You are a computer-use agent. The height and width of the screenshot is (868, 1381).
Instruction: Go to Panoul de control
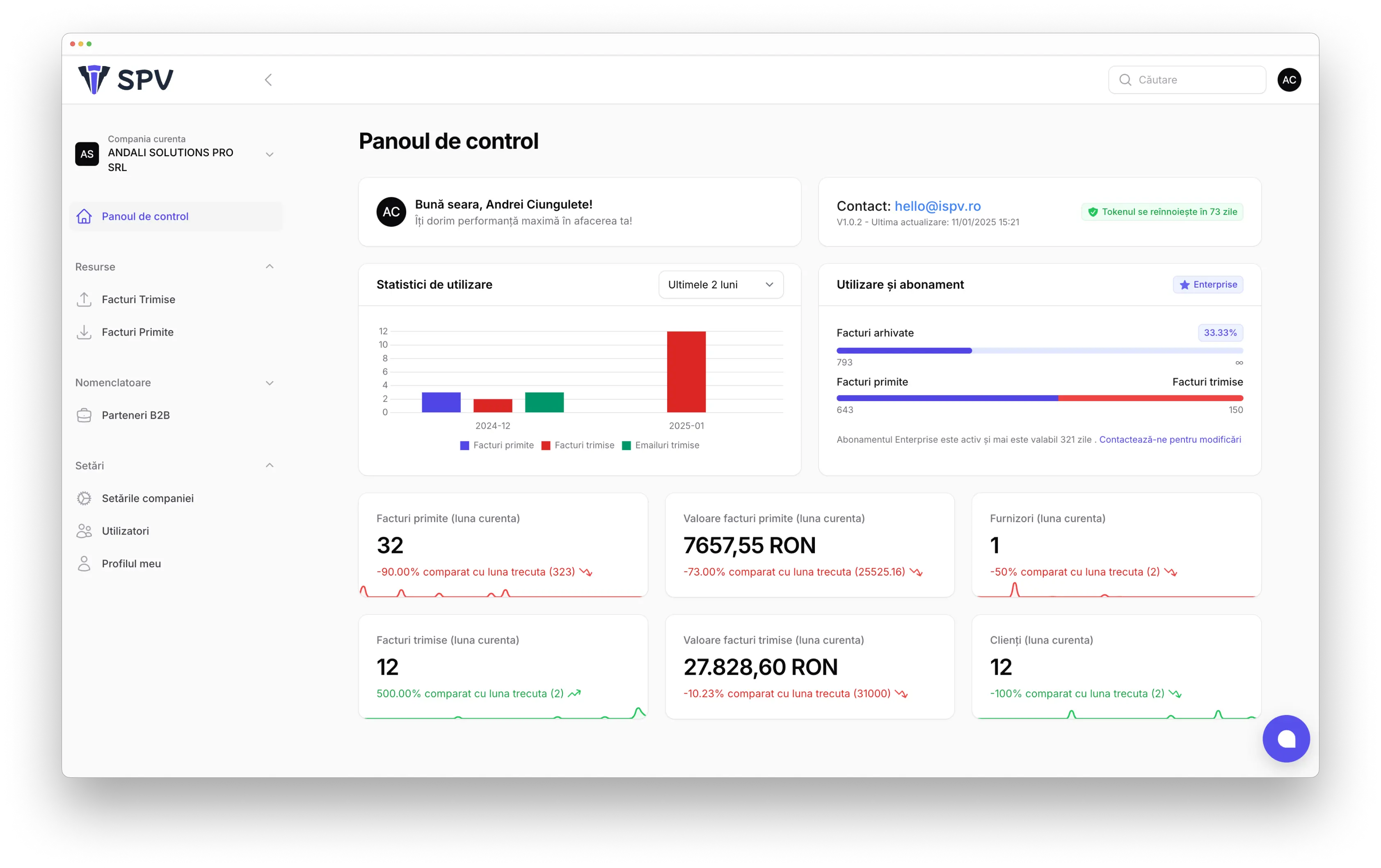coord(176,216)
